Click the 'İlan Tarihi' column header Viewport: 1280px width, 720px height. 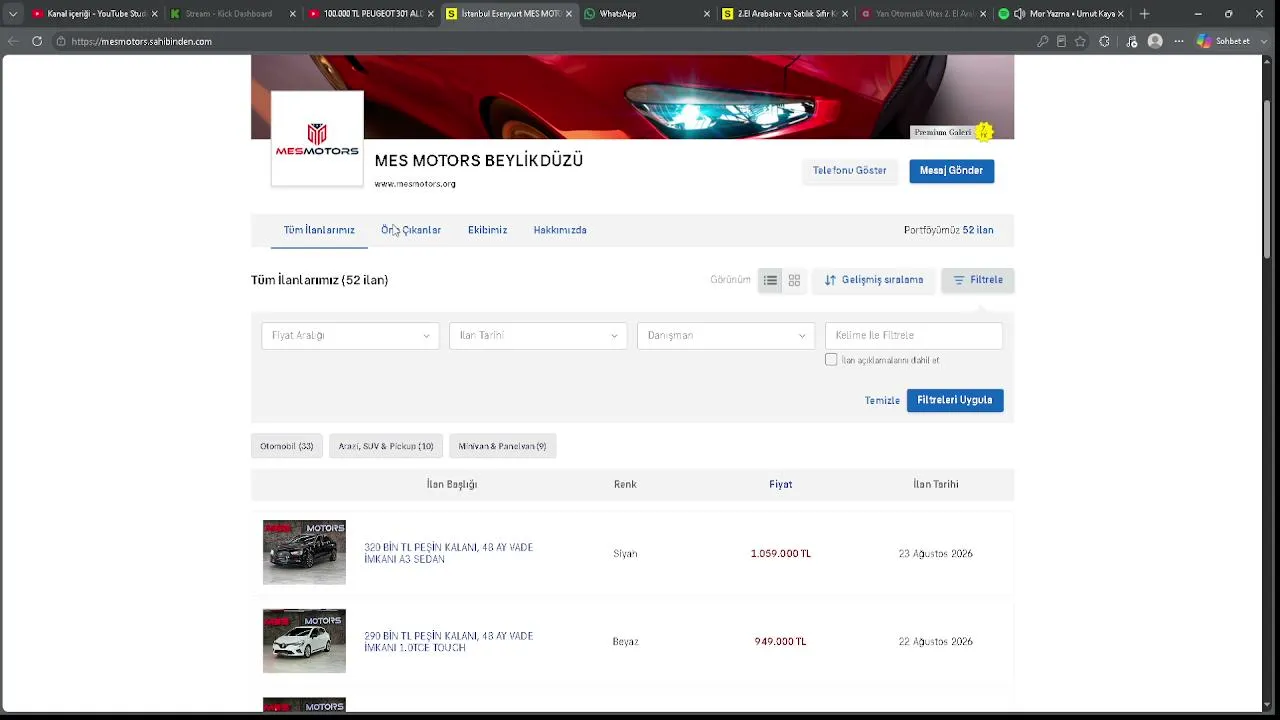(936, 484)
